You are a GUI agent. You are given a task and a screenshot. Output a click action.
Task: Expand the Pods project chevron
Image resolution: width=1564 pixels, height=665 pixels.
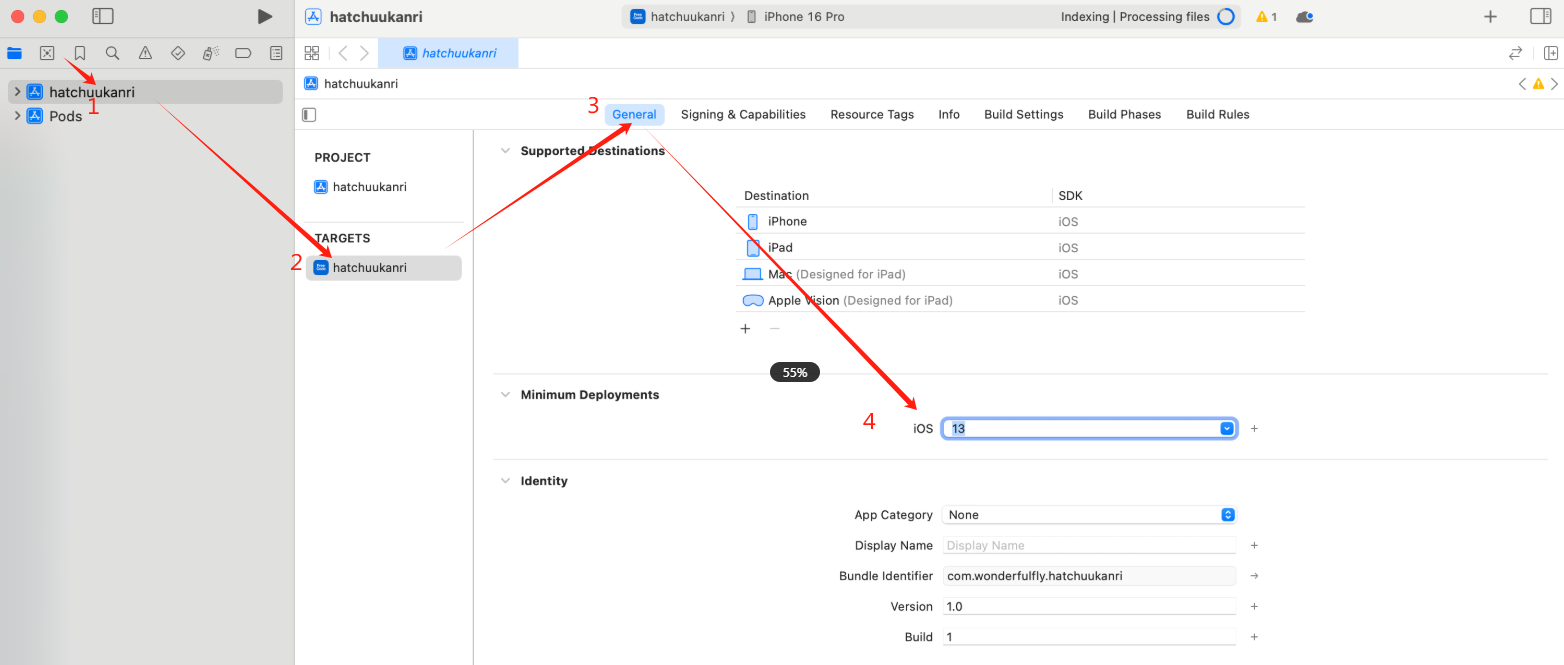click(x=17, y=116)
